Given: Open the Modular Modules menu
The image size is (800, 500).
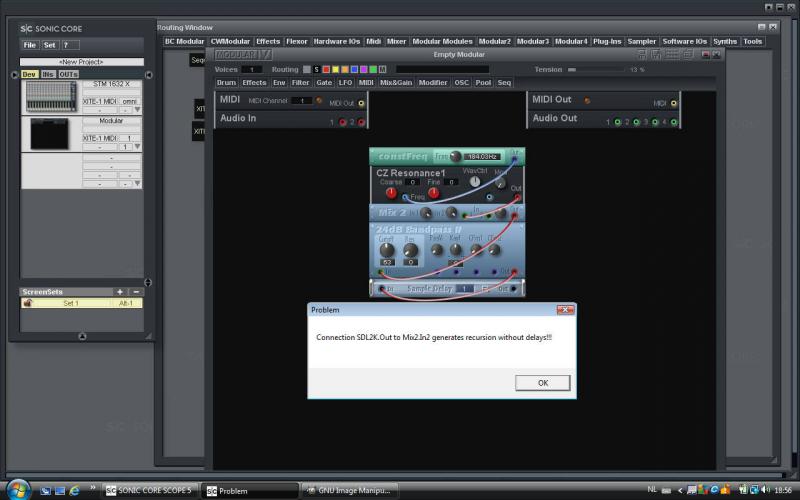Looking at the screenshot, I should pos(442,41).
